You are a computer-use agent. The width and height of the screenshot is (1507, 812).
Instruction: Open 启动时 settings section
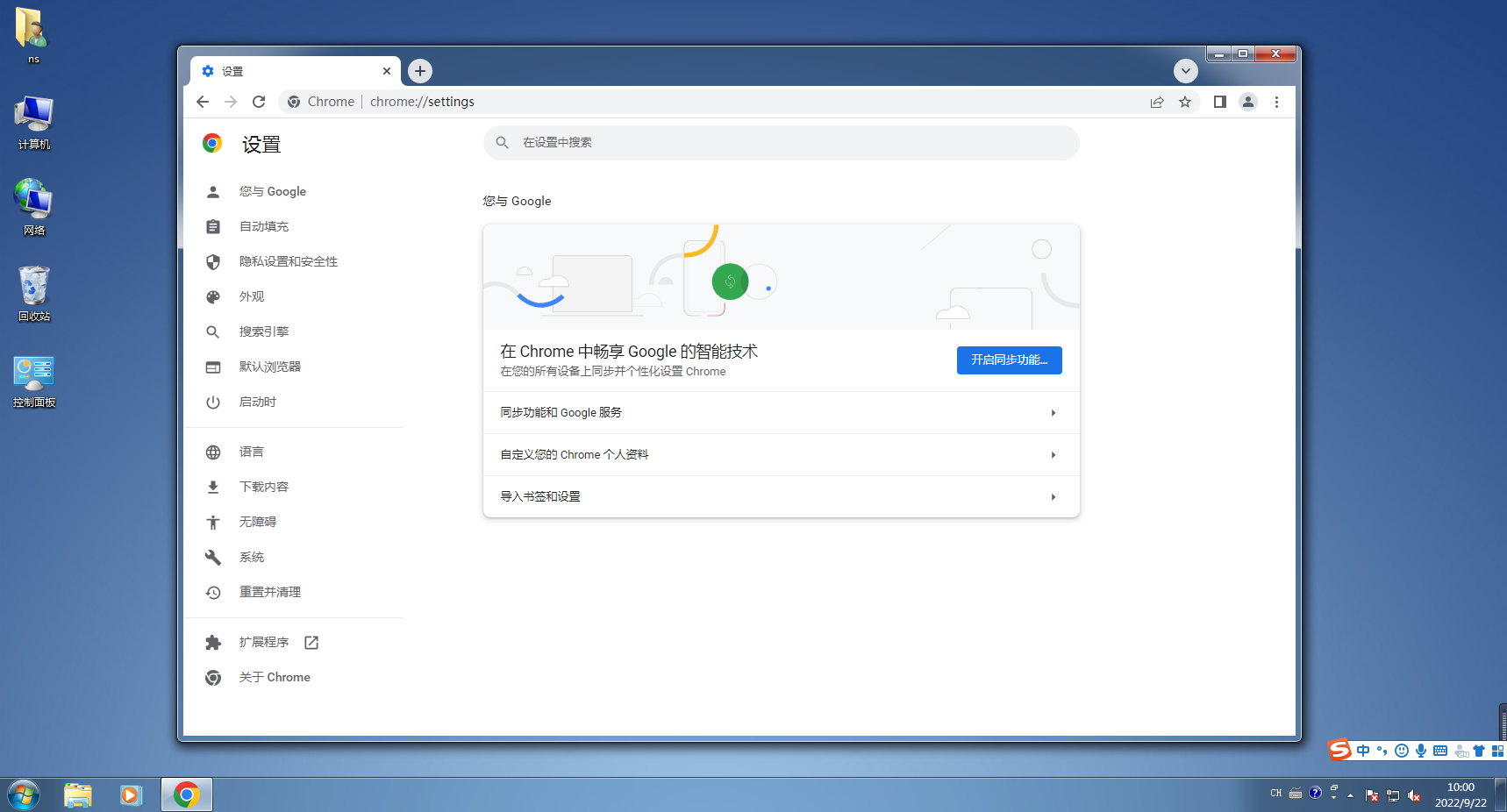[x=257, y=402]
